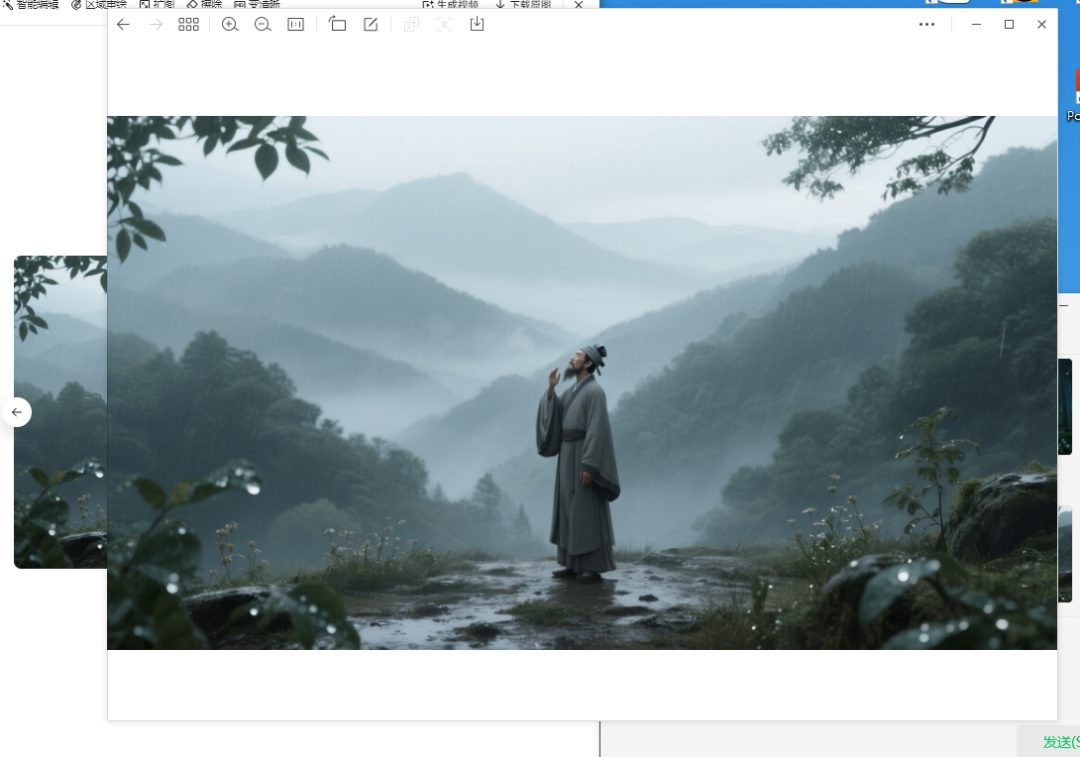Maximize the image viewer window
The image size is (1080, 757).
click(x=1009, y=24)
